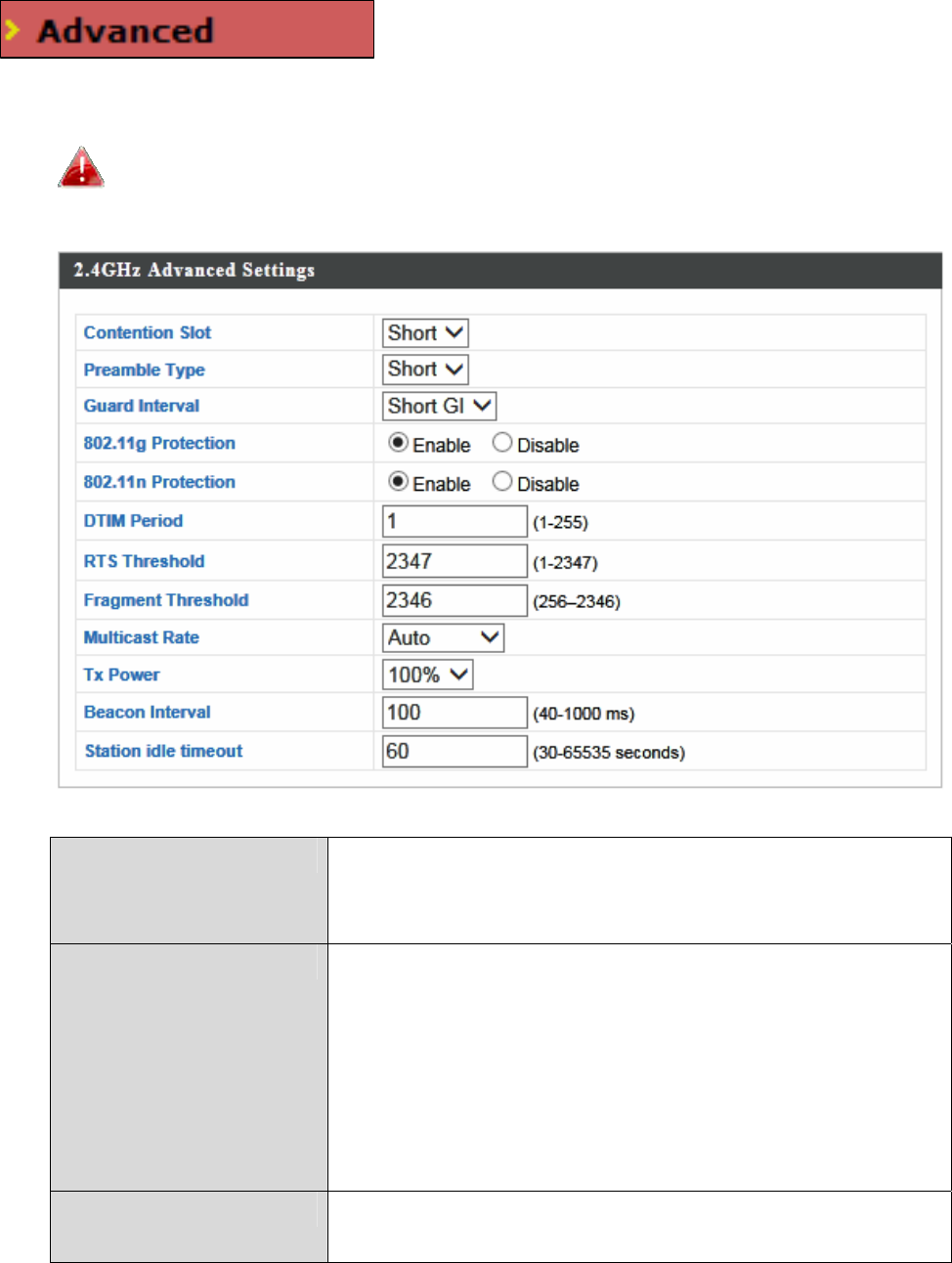Click the RTS Threshold input field
The height and width of the screenshot is (1263, 952).
click(454, 561)
